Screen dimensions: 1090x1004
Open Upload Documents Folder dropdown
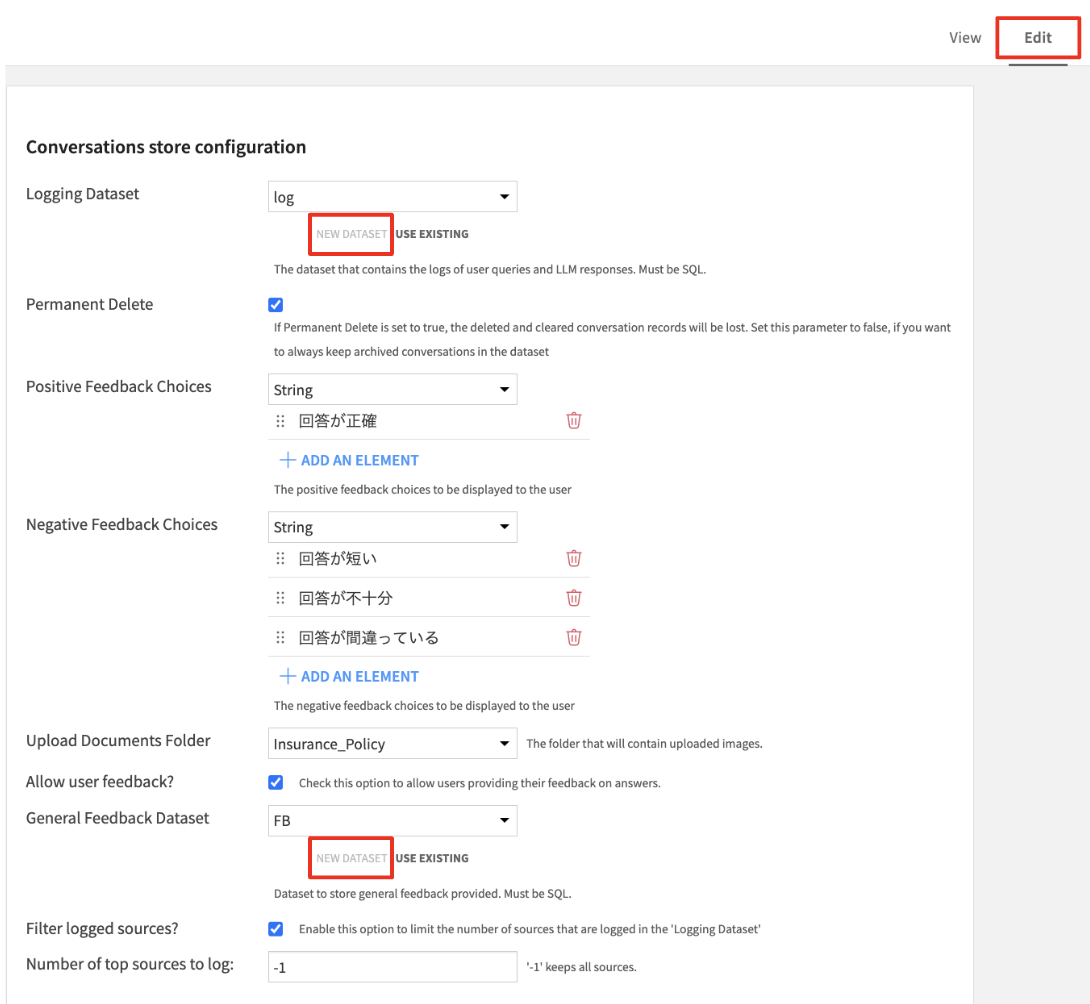(393, 744)
